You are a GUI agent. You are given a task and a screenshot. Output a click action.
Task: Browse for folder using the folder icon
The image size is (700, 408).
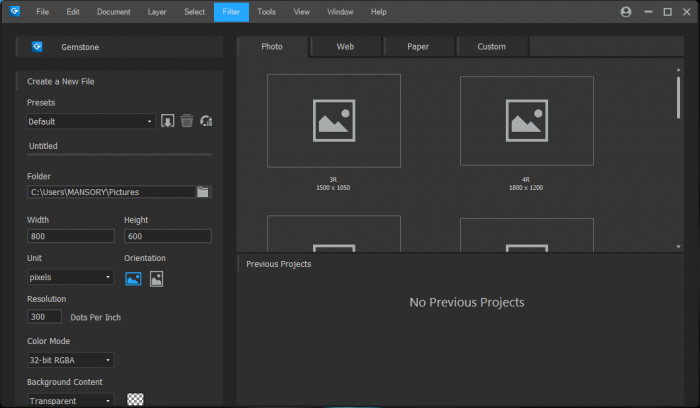coord(203,192)
